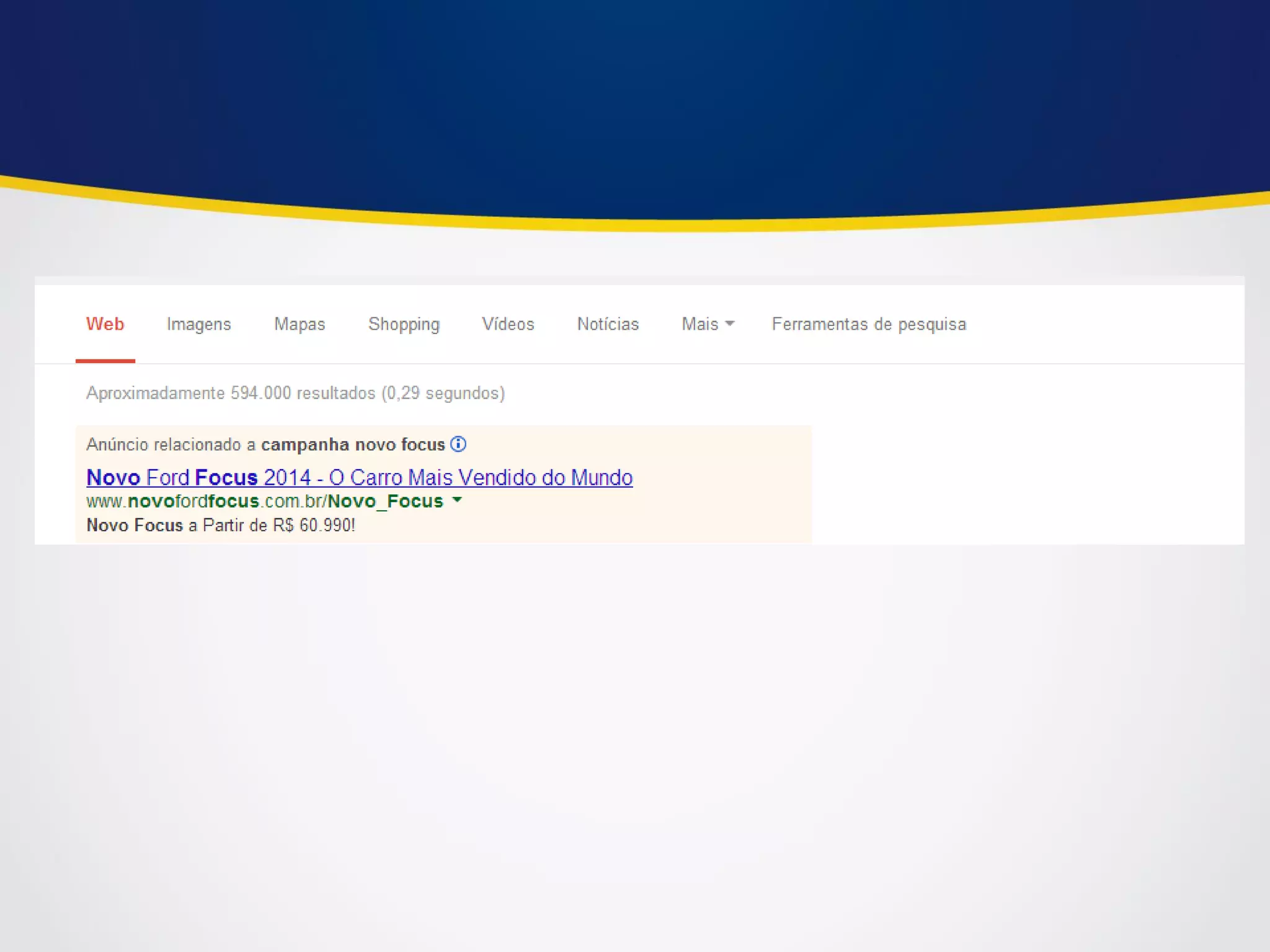Viewport: 1270px width, 952px height.
Task: Click the red underline below Web tab
Action: 105,361
